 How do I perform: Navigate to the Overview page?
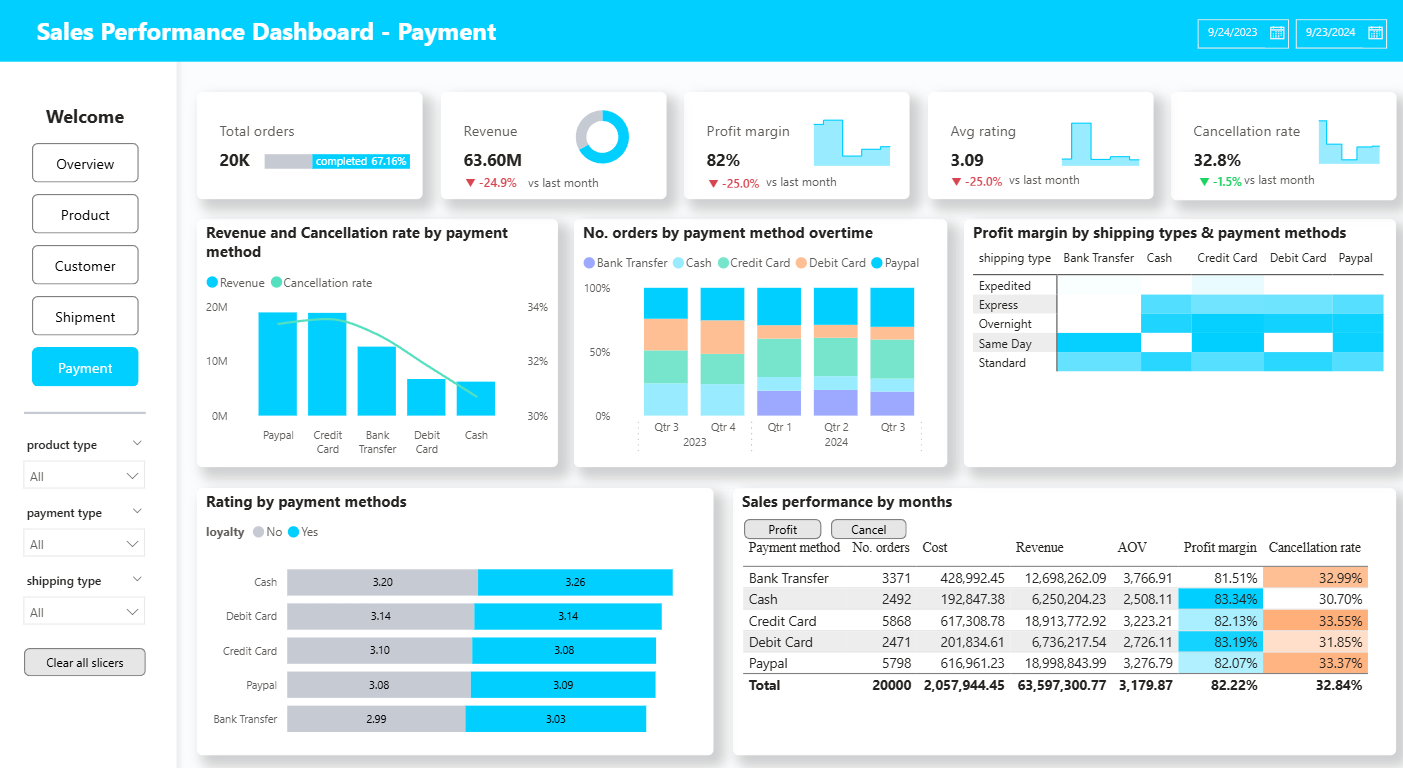tap(85, 164)
